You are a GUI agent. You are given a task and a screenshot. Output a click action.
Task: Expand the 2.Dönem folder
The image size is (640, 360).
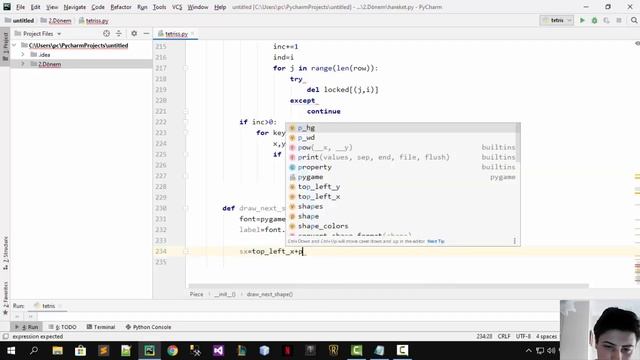(23, 64)
